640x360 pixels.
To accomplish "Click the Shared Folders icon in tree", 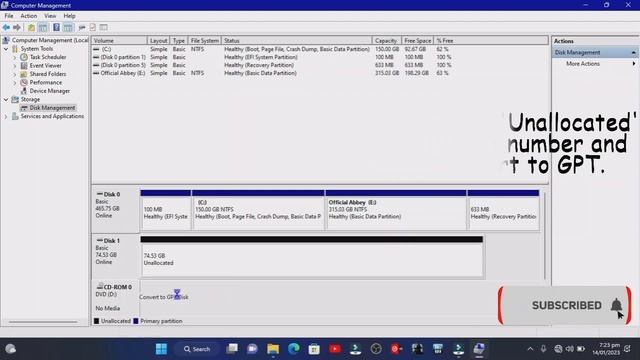I will [24, 74].
